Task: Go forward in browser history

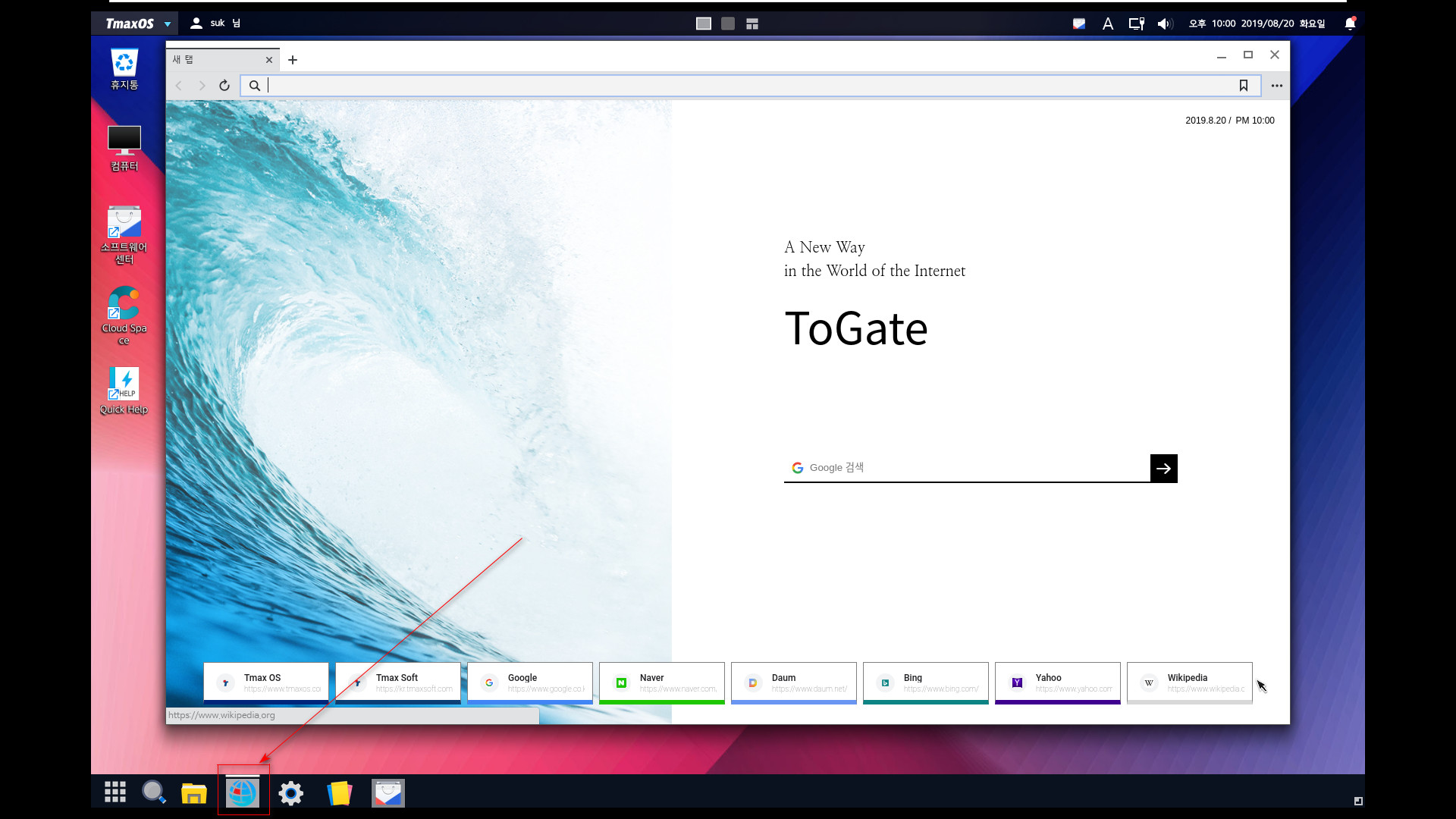Action: [202, 86]
